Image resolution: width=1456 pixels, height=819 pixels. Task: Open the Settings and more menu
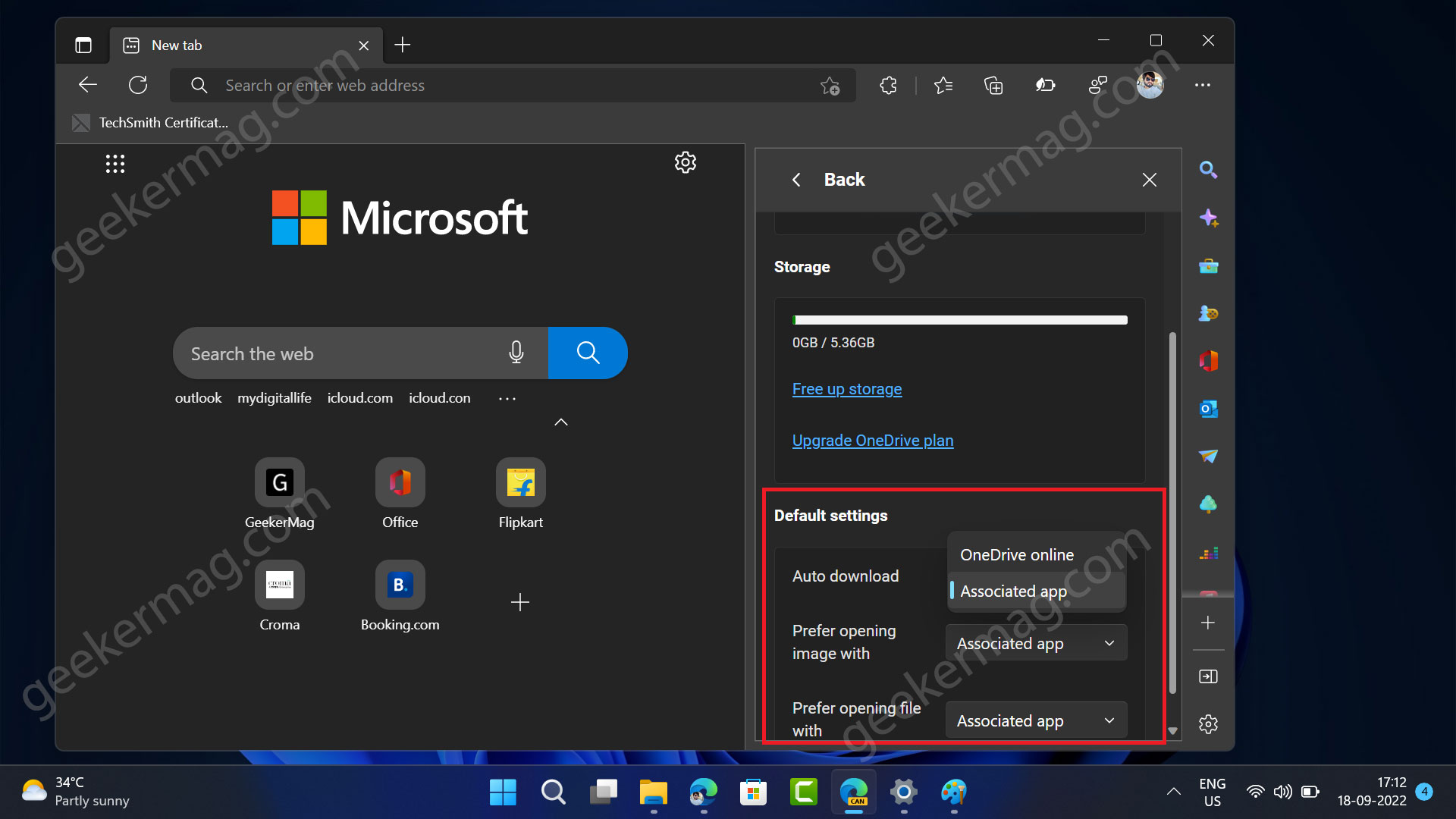(x=1203, y=85)
